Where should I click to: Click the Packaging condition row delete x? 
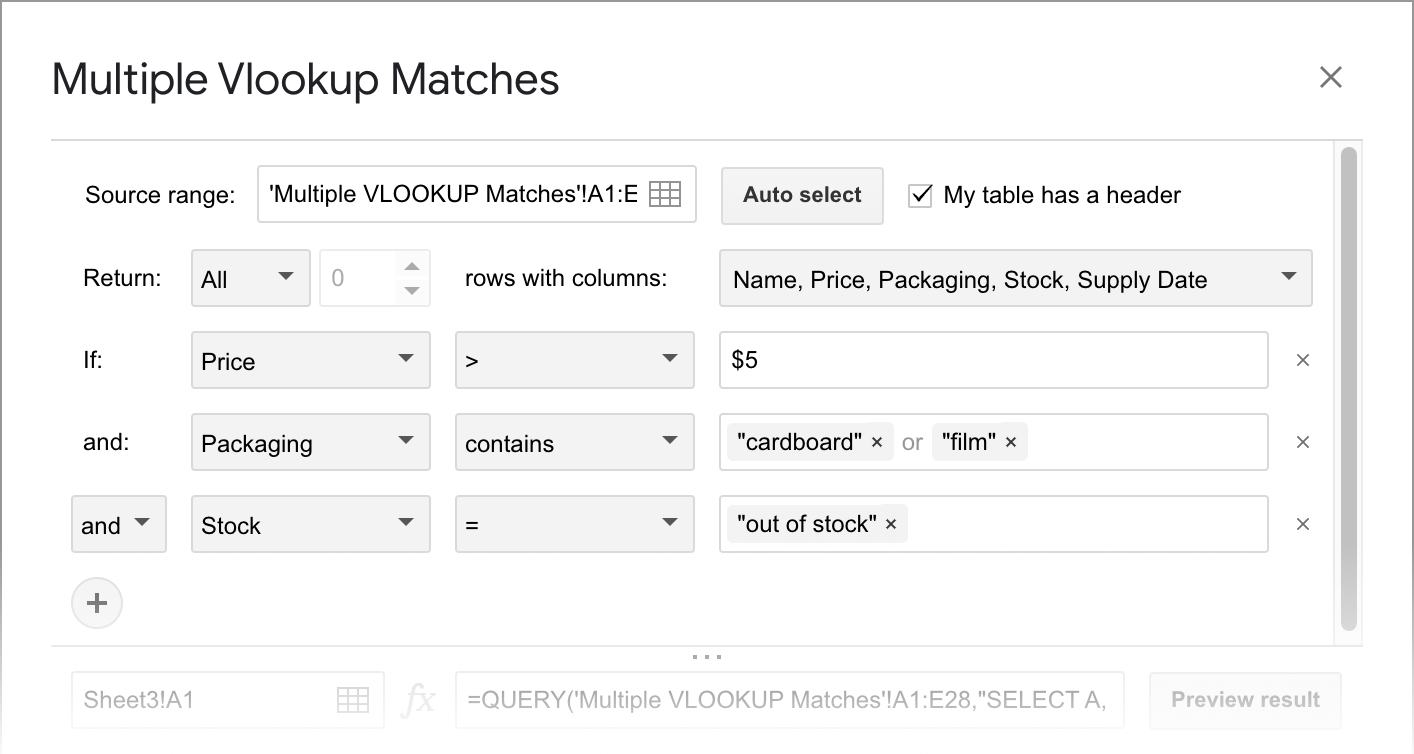click(1302, 441)
